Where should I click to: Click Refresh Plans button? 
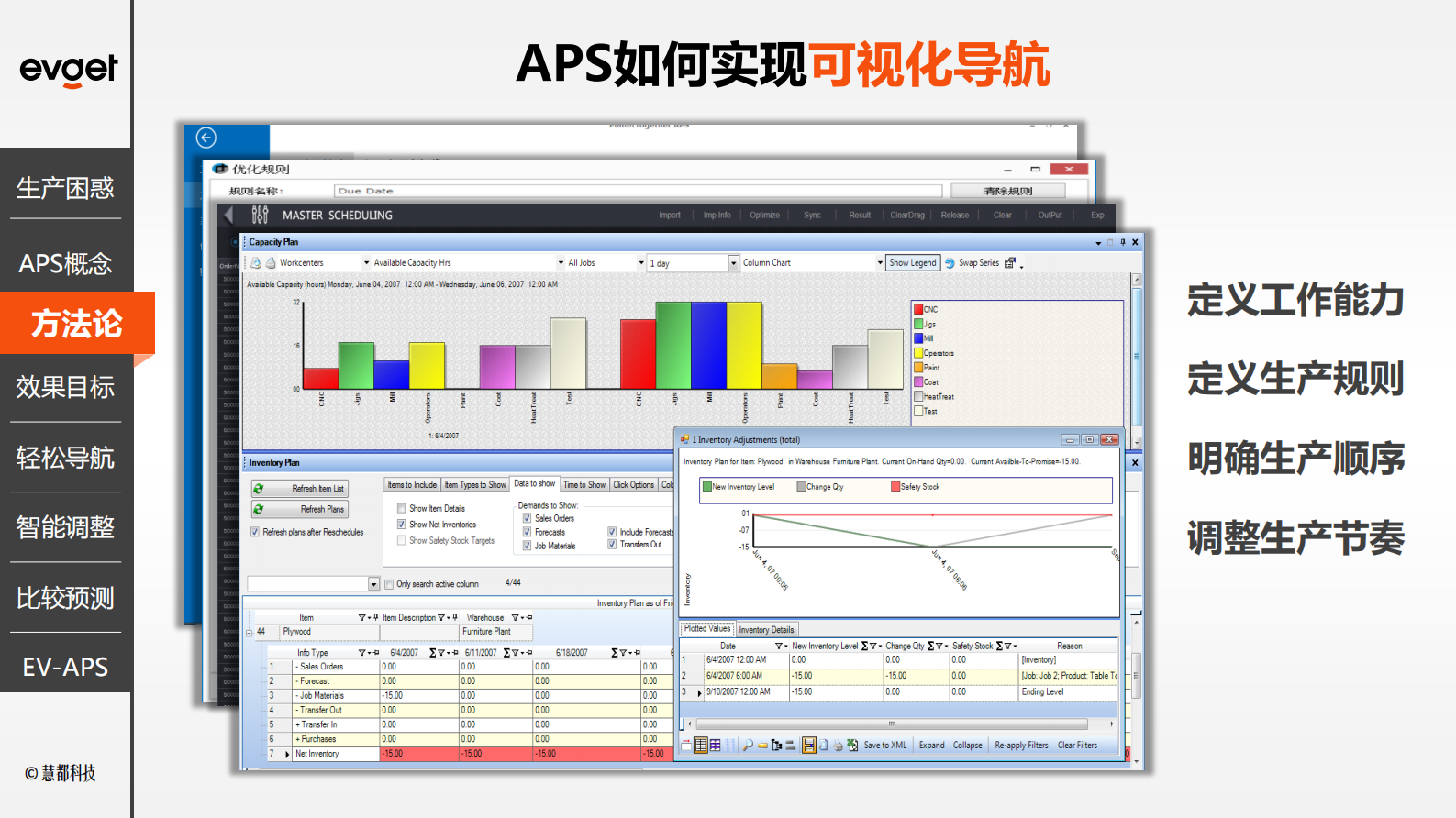coord(300,509)
